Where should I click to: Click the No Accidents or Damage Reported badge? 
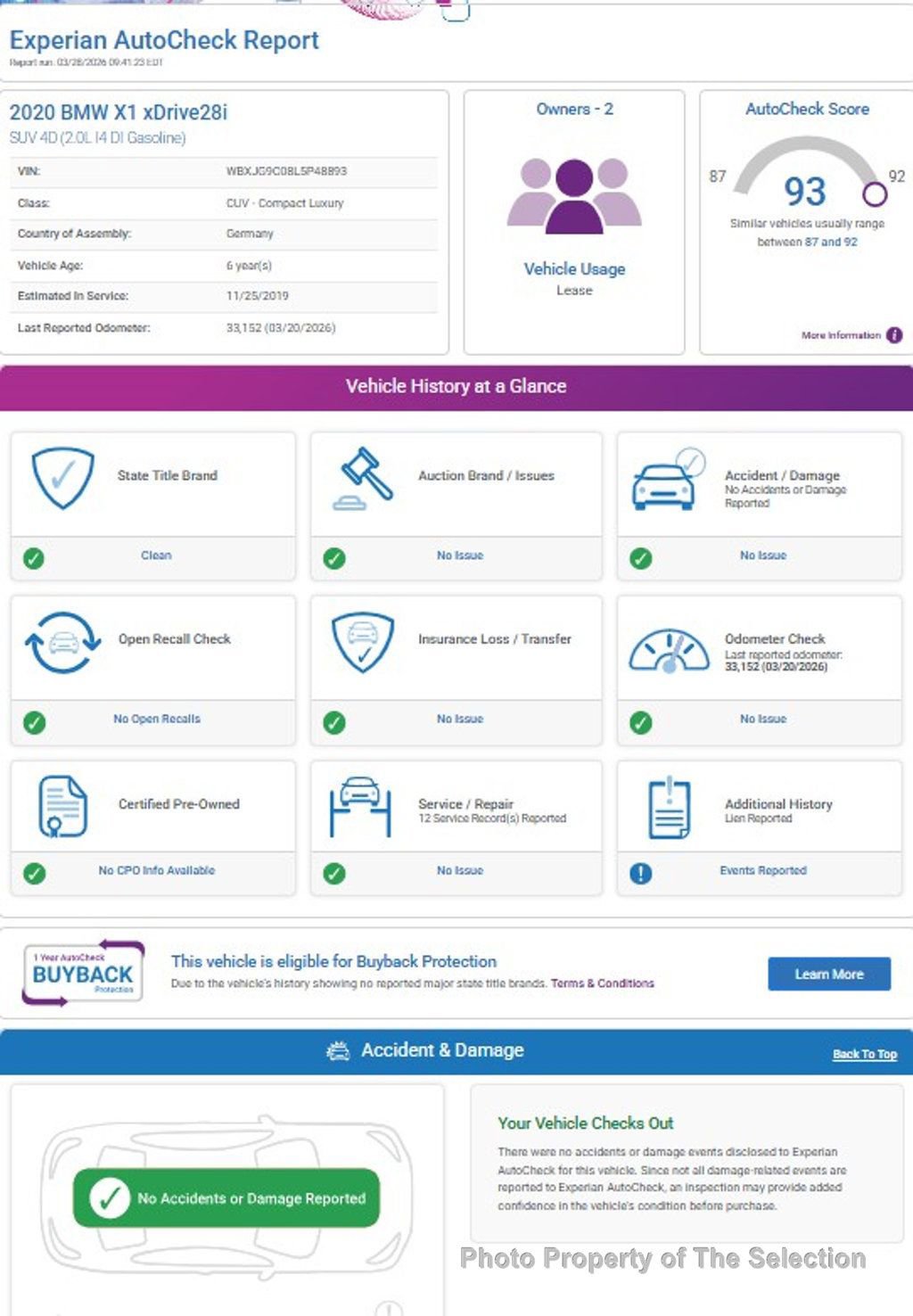[x=226, y=1197]
